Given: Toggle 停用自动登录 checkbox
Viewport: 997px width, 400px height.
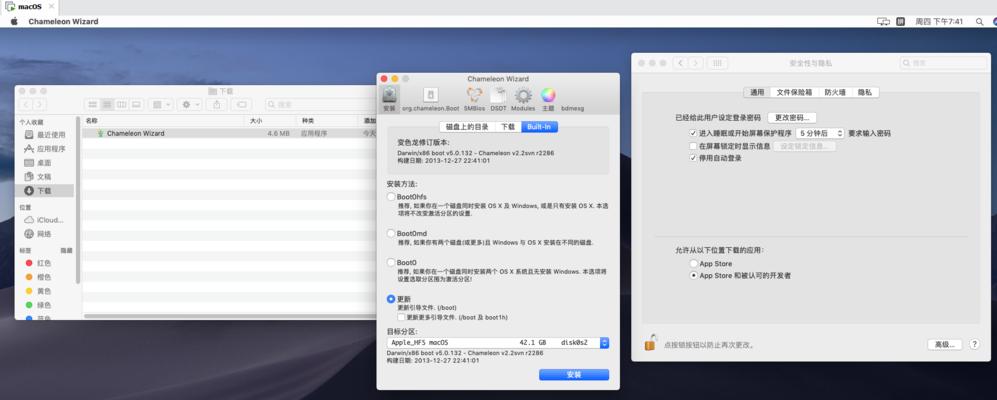Looking at the screenshot, I should pos(693,158).
